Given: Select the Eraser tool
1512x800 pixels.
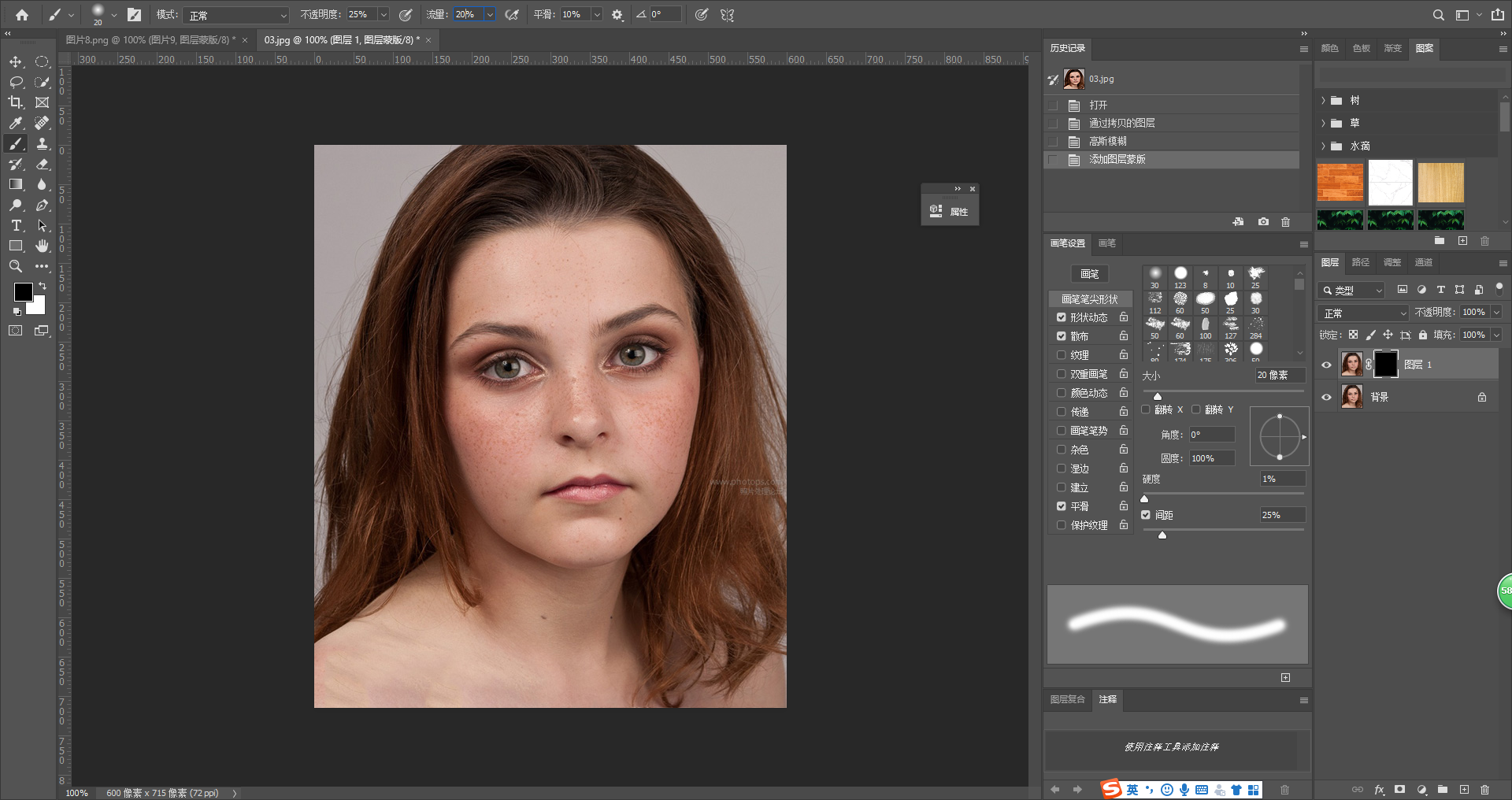Looking at the screenshot, I should (x=43, y=164).
